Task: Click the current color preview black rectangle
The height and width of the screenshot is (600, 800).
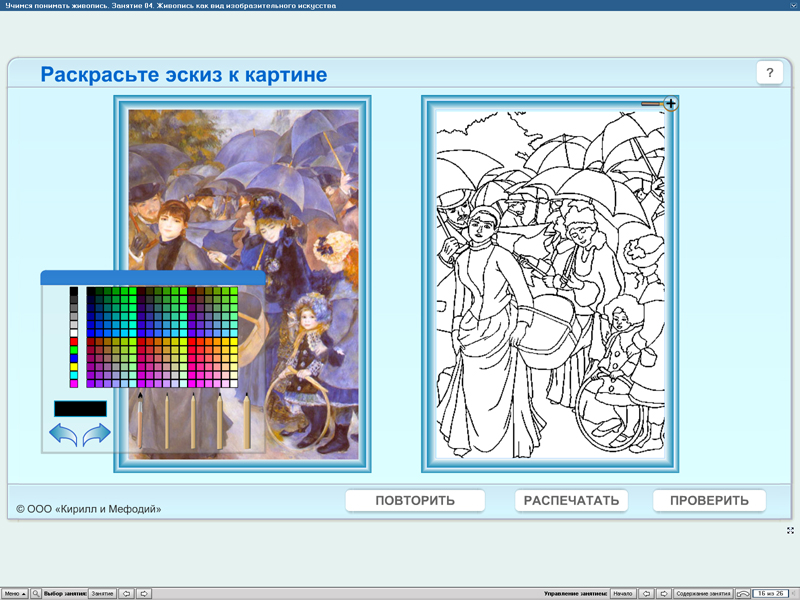Action: pyautogui.click(x=81, y=409)
